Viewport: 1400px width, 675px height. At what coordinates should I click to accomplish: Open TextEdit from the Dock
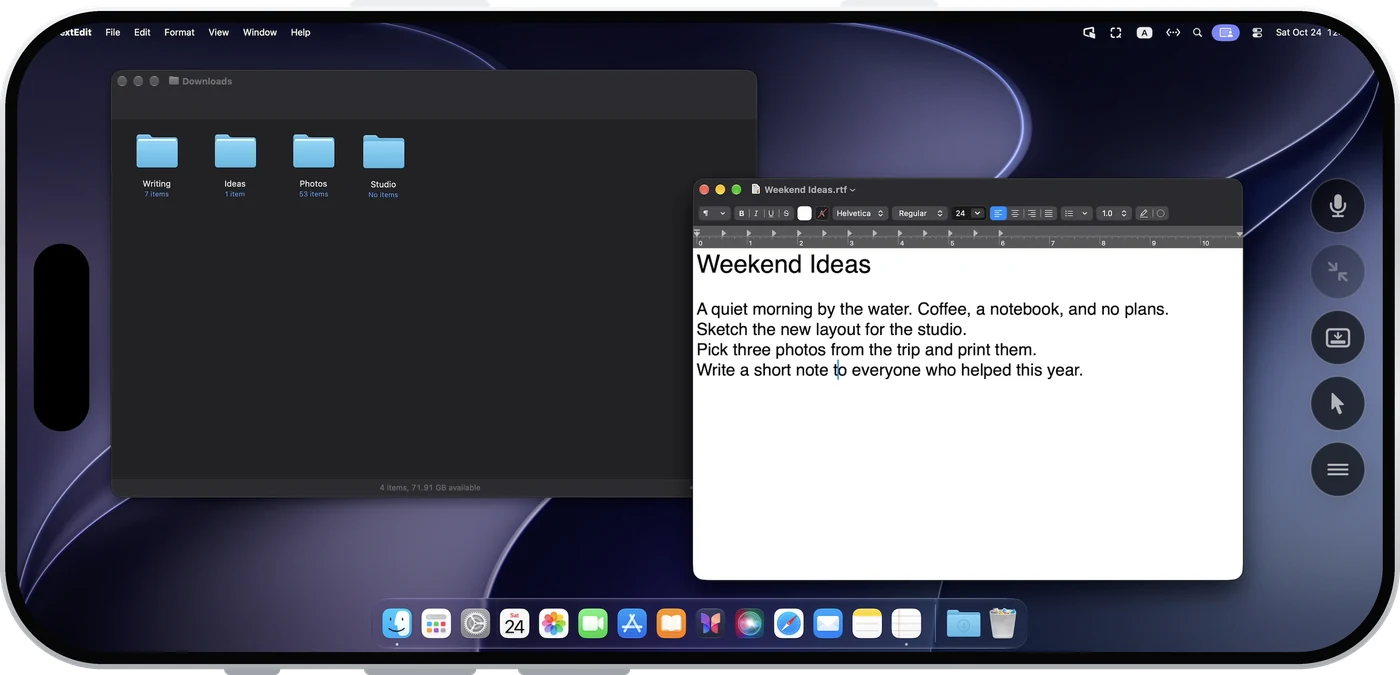906,624
